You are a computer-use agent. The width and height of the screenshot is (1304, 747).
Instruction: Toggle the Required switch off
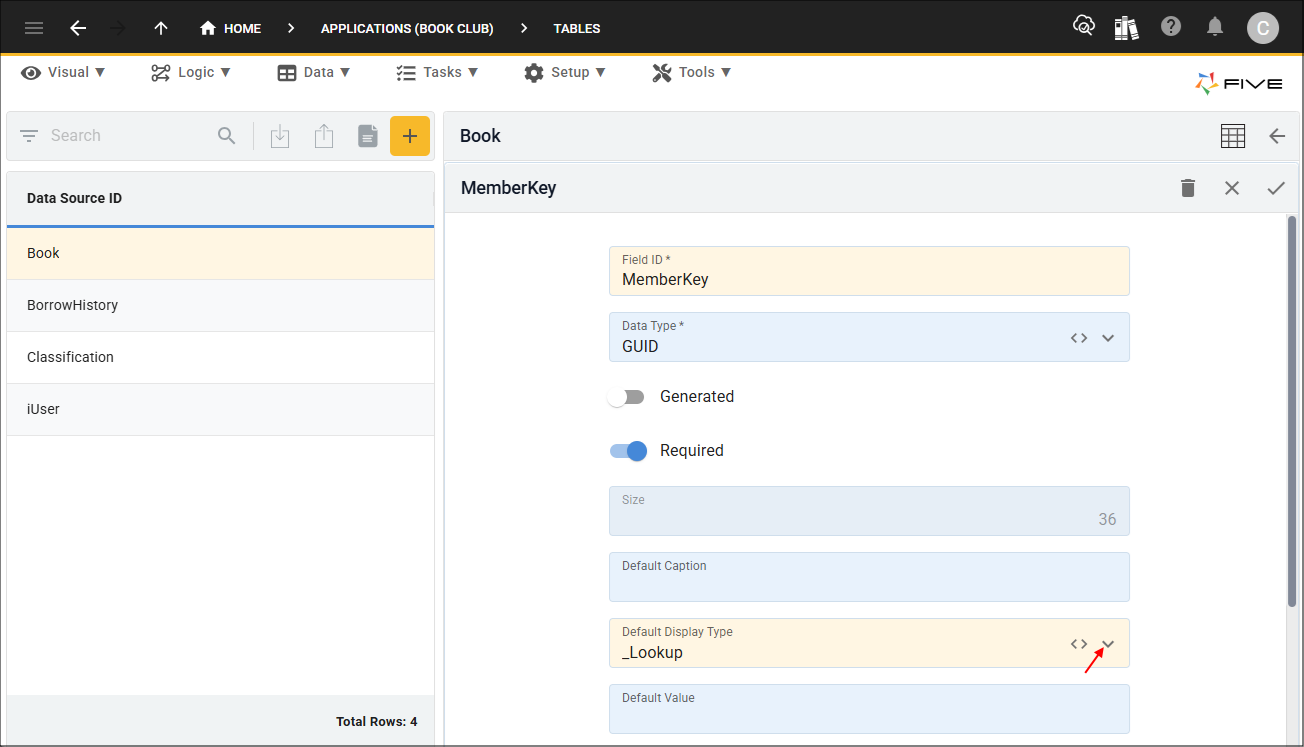coord(628,451)
